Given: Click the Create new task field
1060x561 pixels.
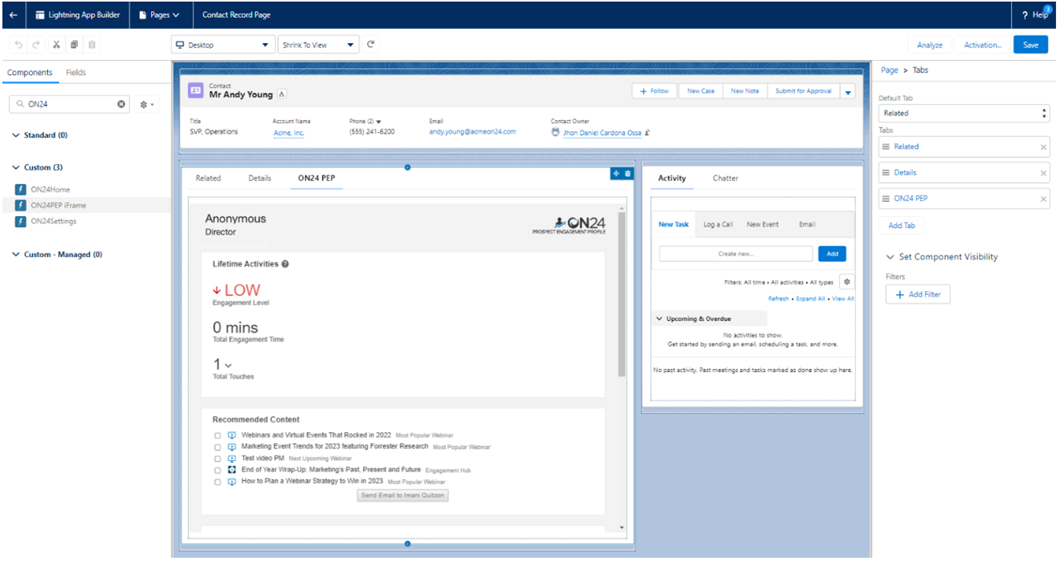Looking at the screenshot, I should [x=736, y=254].
